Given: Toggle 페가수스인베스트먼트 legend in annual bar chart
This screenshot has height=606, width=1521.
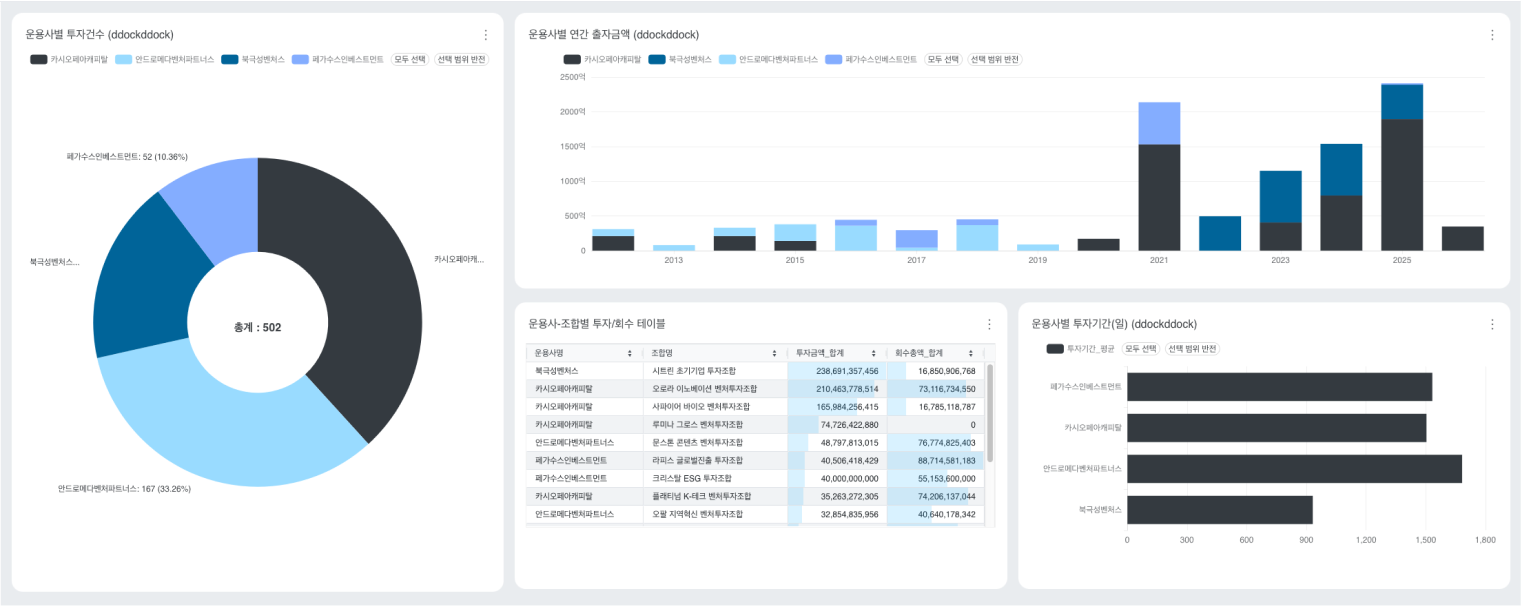Looking at the screenshot, I should click(x=871, y=60).
